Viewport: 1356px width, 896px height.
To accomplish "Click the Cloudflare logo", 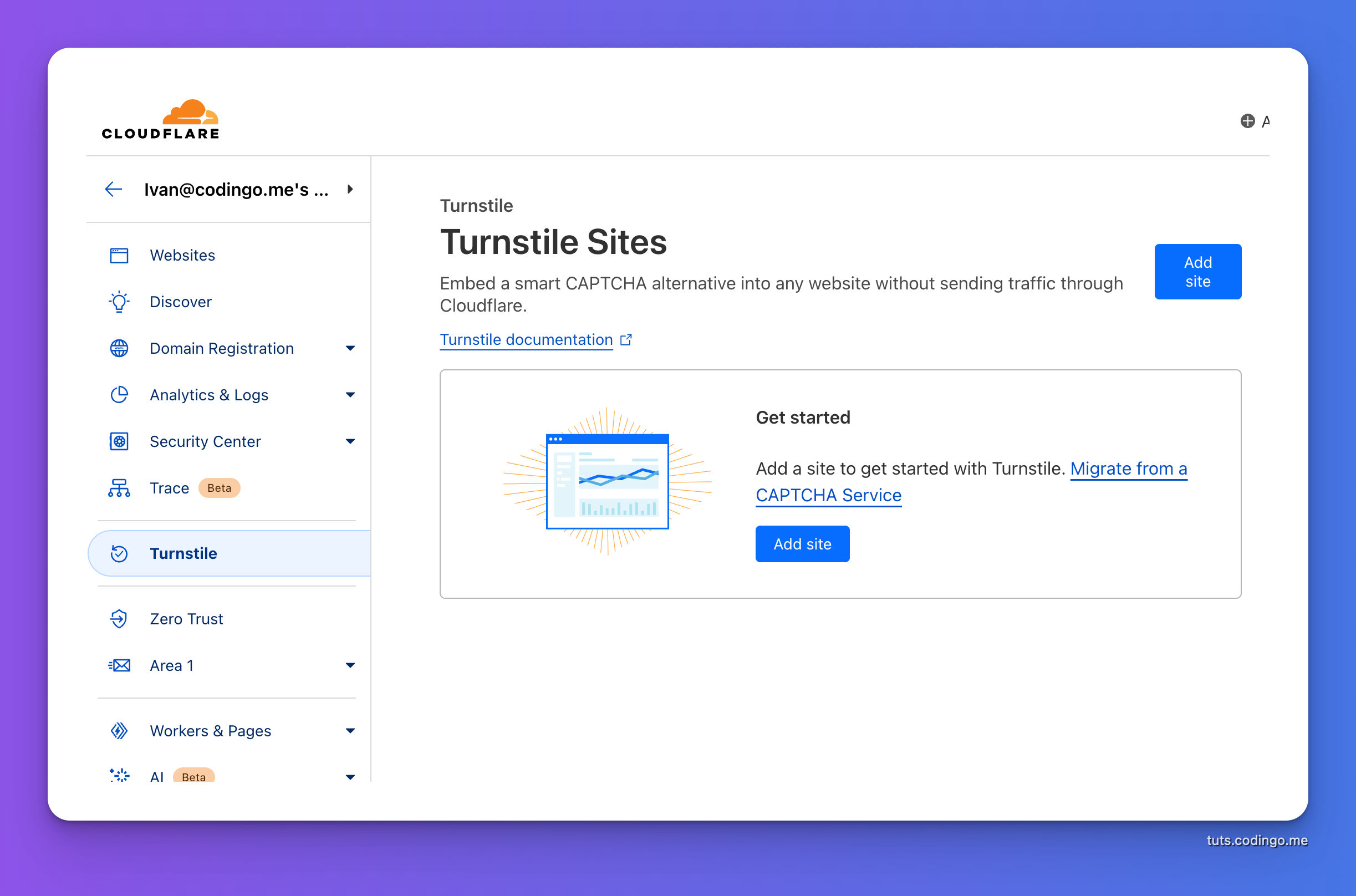I will point(161,119).
